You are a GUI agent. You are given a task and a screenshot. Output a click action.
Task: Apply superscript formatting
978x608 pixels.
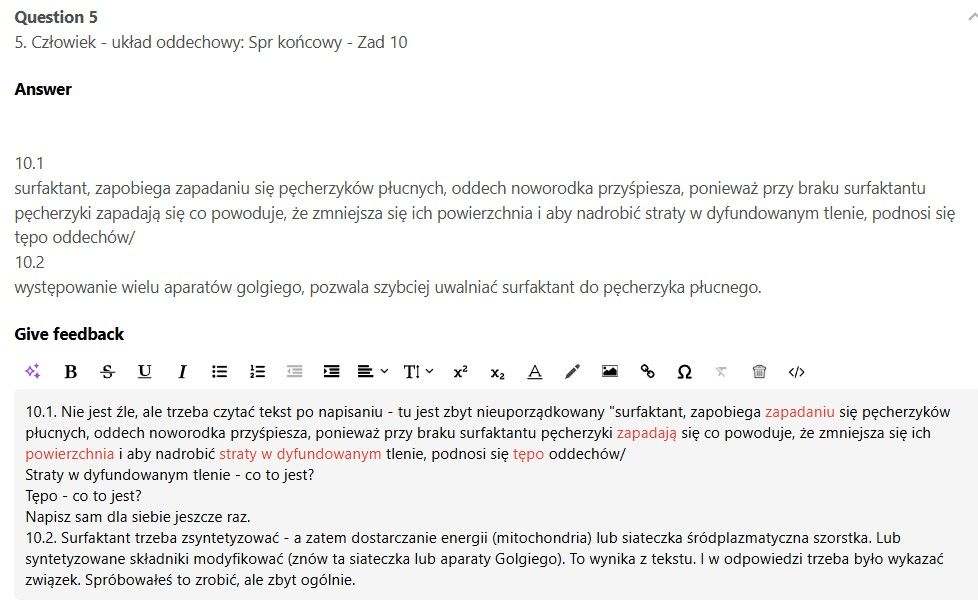(460, 372)
